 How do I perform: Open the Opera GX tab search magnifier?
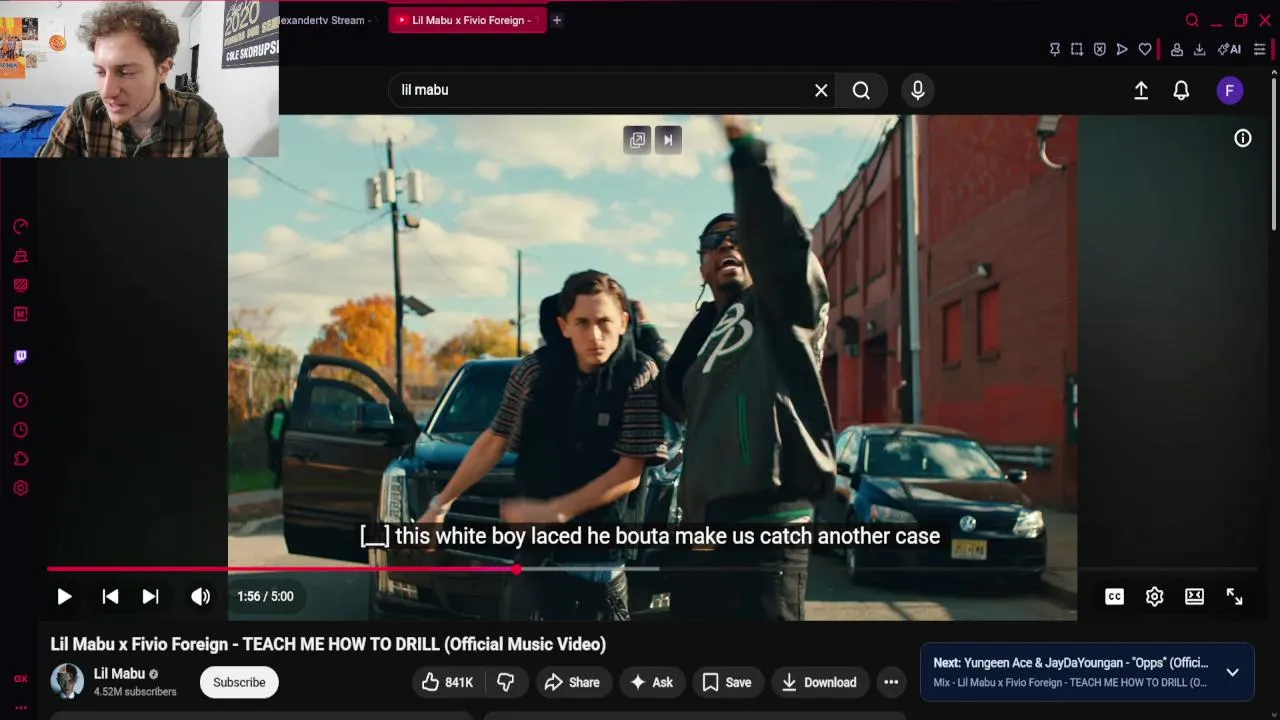[1192, 20]
